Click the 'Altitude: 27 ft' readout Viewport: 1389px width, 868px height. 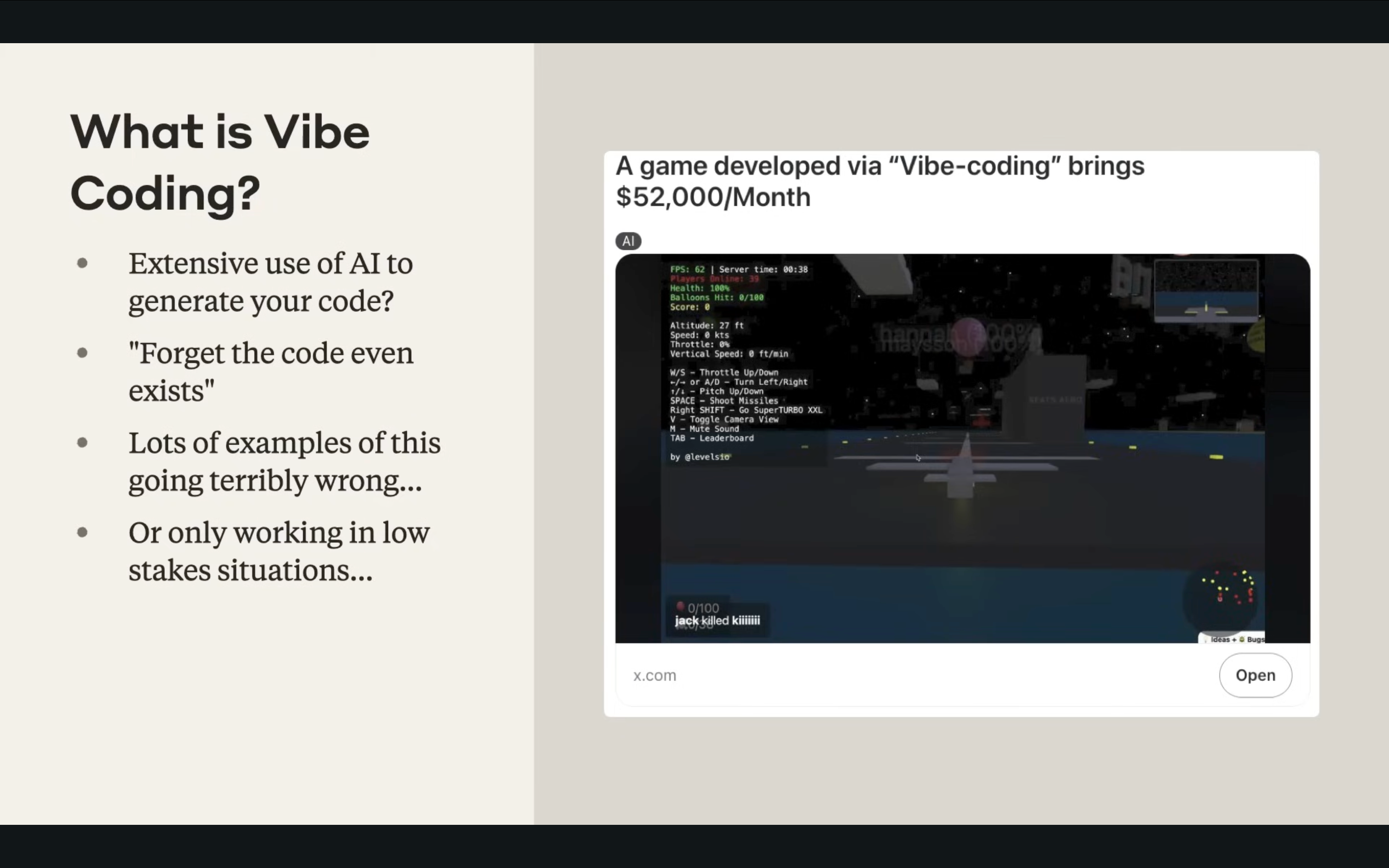pos(706,326)
